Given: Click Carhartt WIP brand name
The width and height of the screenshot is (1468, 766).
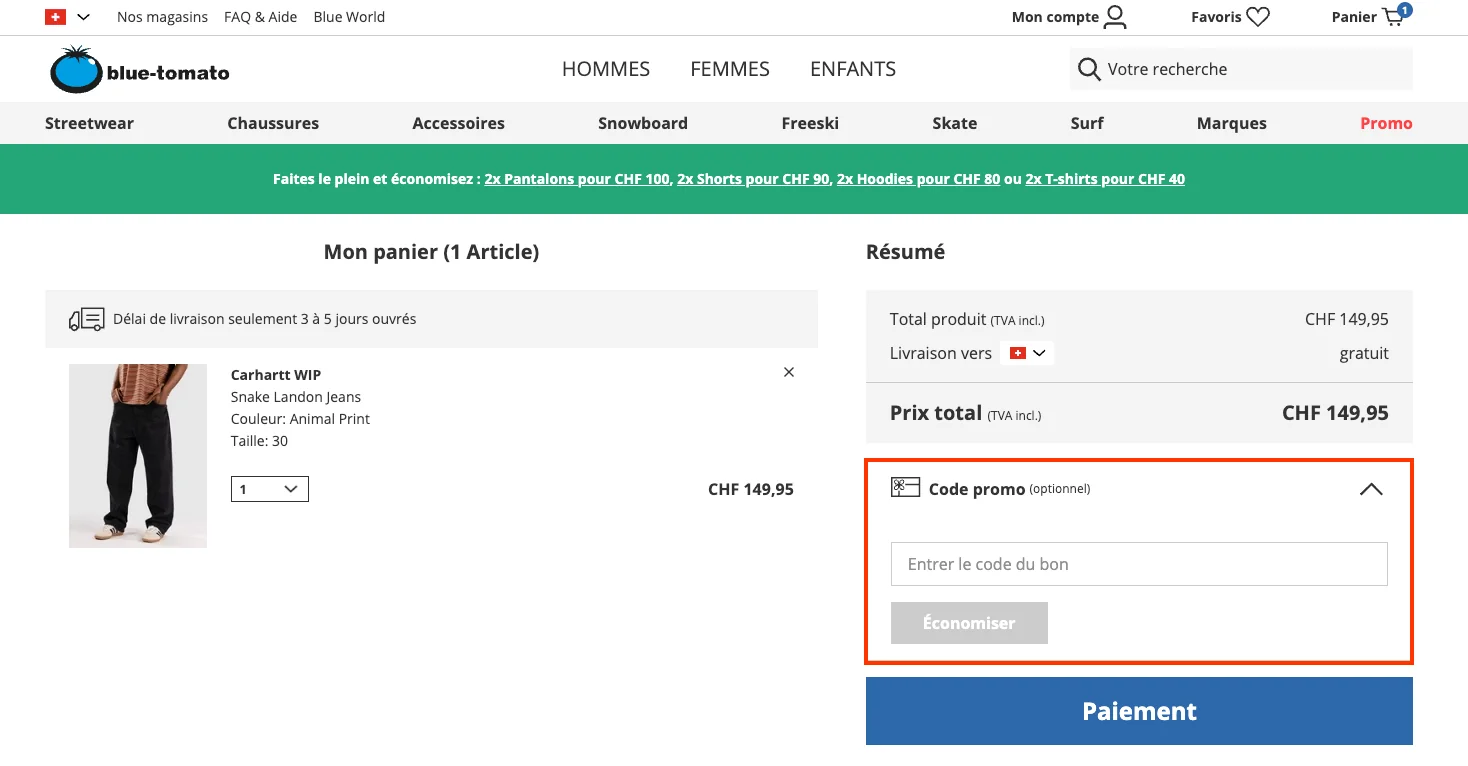Looking at the screenshot, I should (x=276, y=375).
